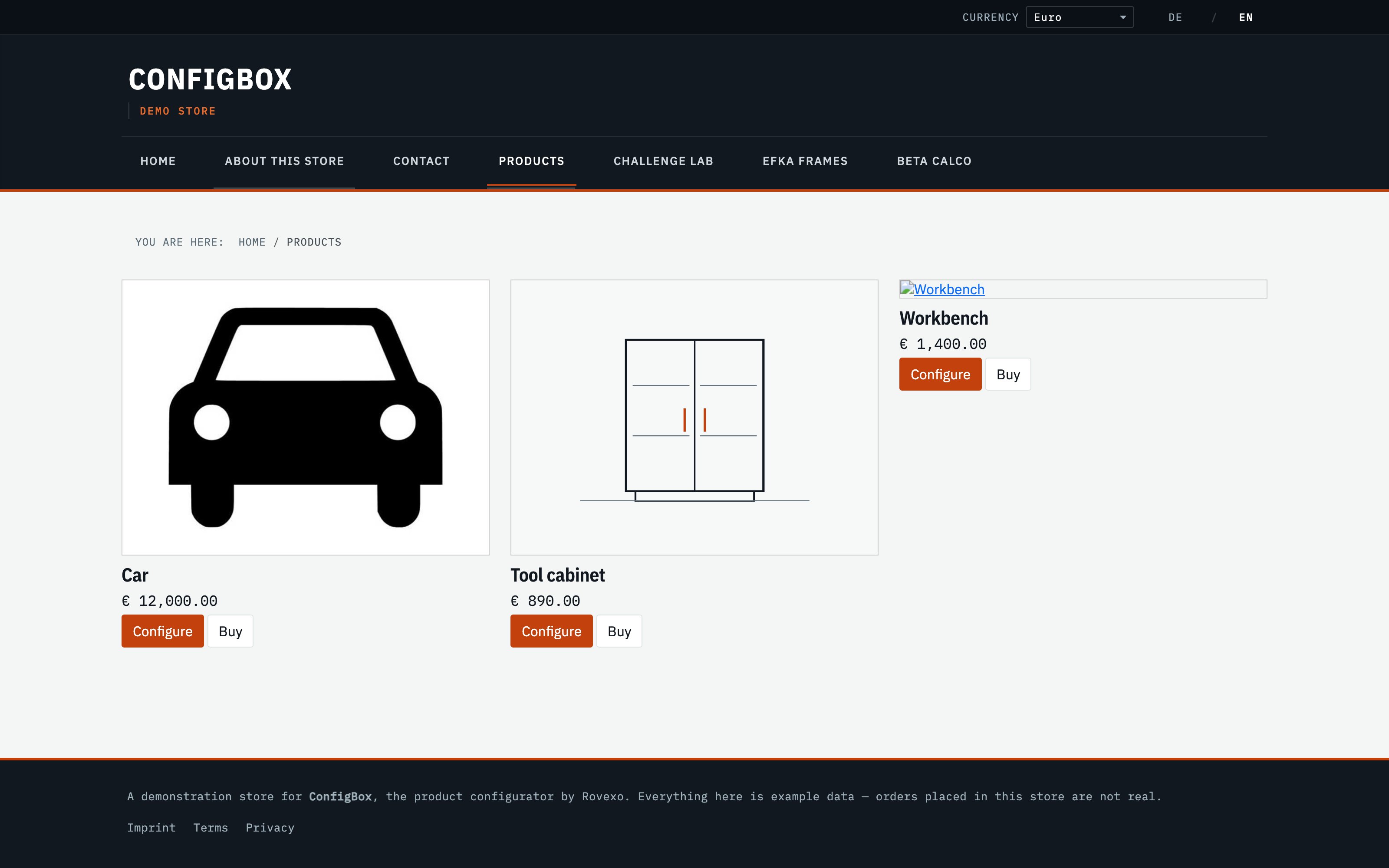Open the Beta Calco menu item
The height and width of the screenshot is (868, 1389).
pos(934,161)
